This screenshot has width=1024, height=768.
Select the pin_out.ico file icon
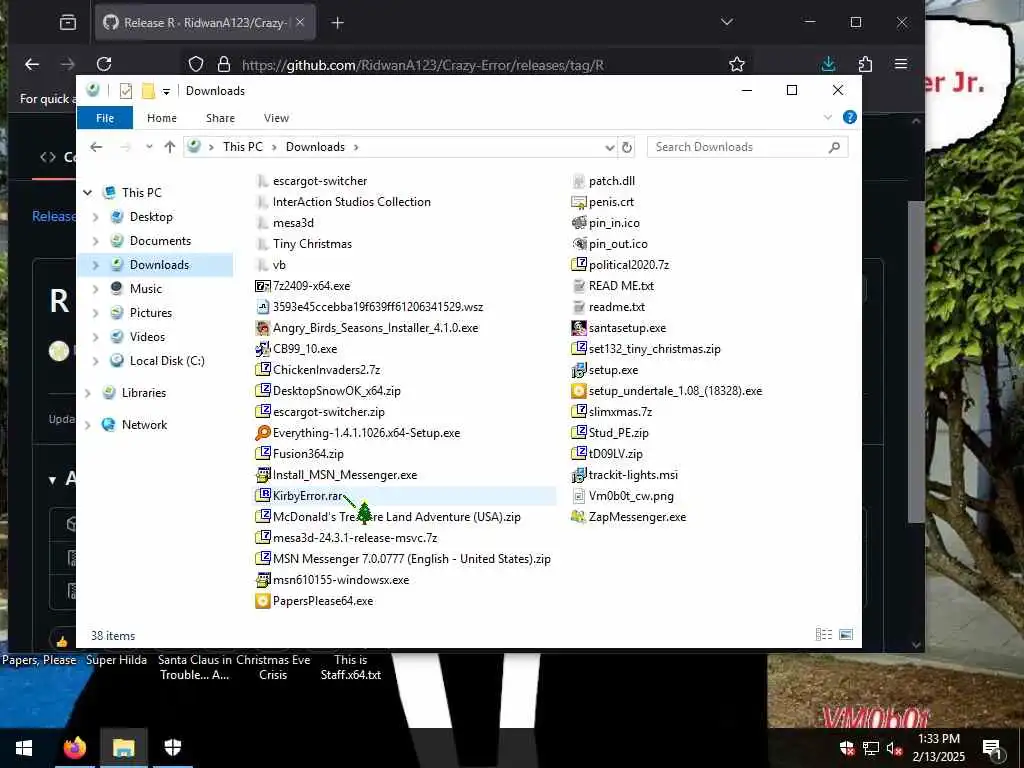pos(579,244)
